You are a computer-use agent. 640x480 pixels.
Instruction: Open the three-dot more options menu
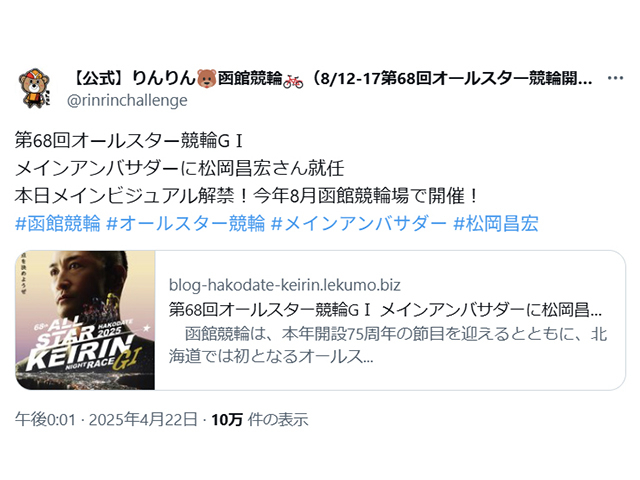click(615, 78)
